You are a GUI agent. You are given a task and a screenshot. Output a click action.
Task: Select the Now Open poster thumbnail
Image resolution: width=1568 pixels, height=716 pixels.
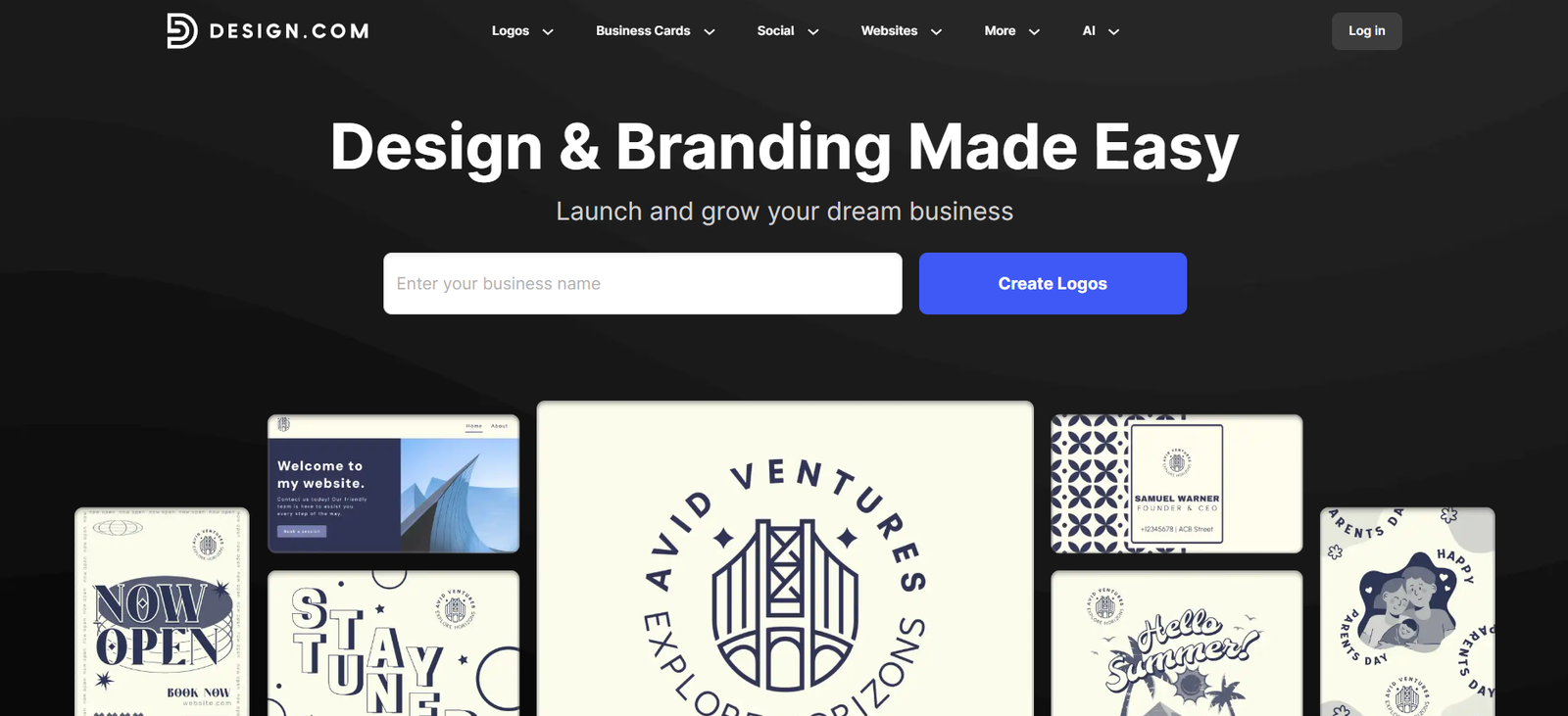point(162,612)
